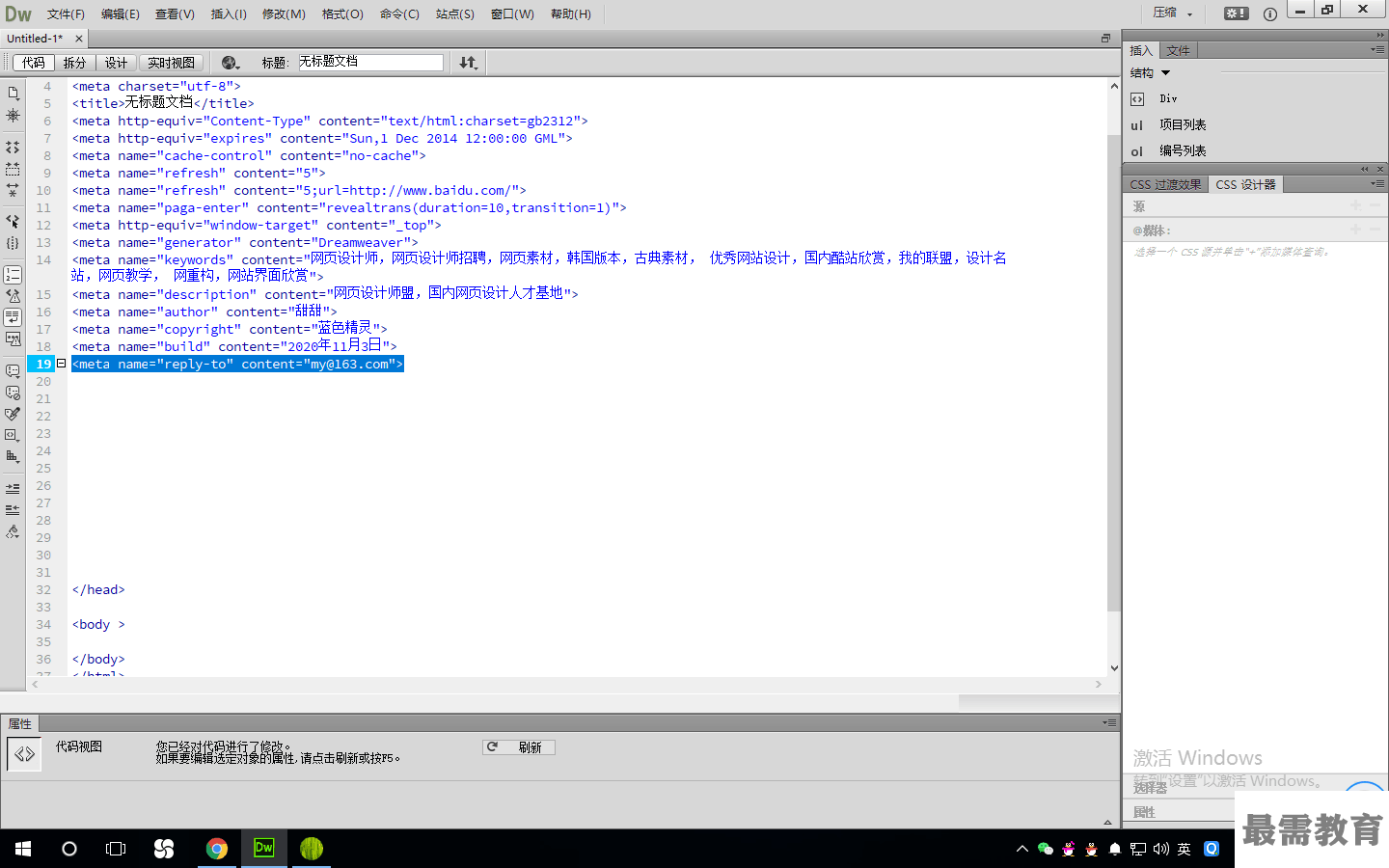The width and height of the screenshot is (1389, 868).
Task: Open the info circle icon in title bar
Action: (x=1269, y=14)
